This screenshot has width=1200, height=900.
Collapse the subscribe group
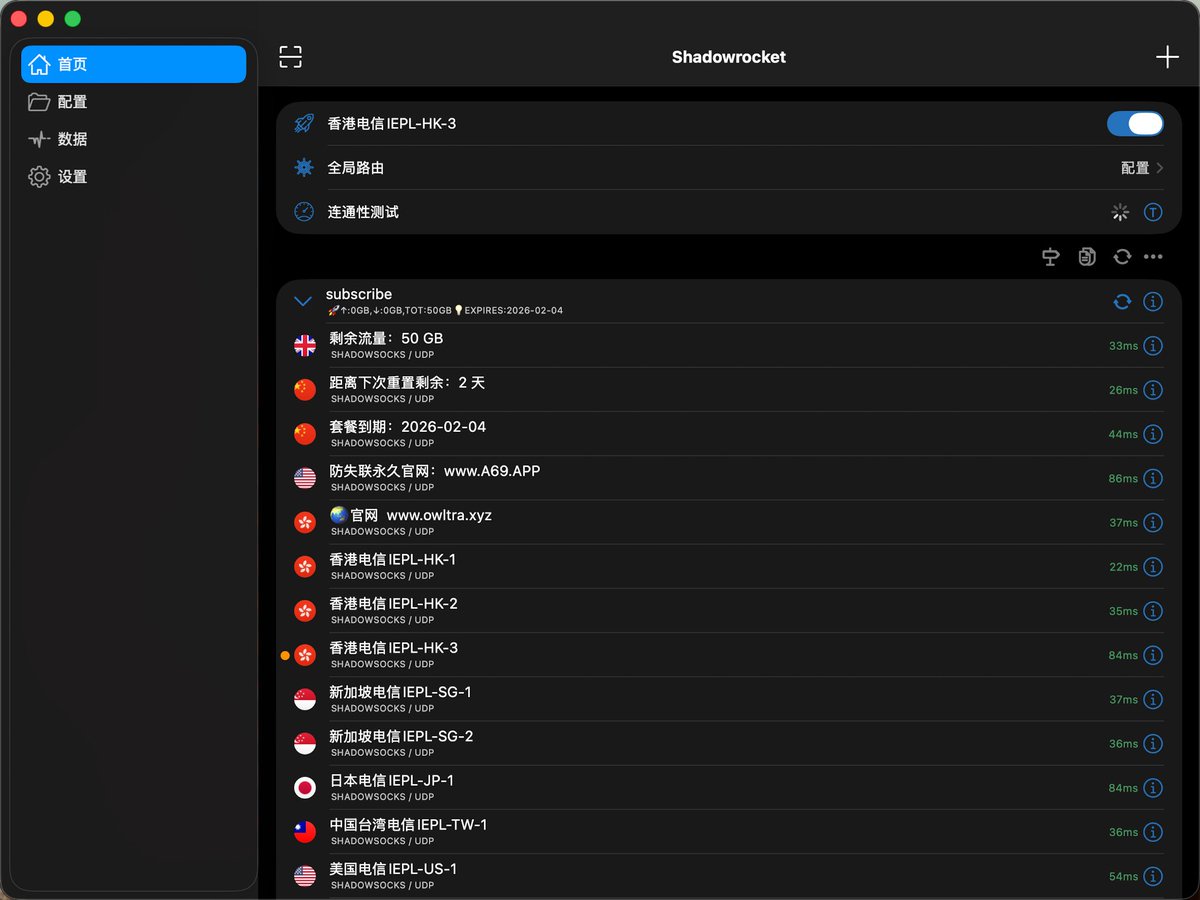point(303,301)
